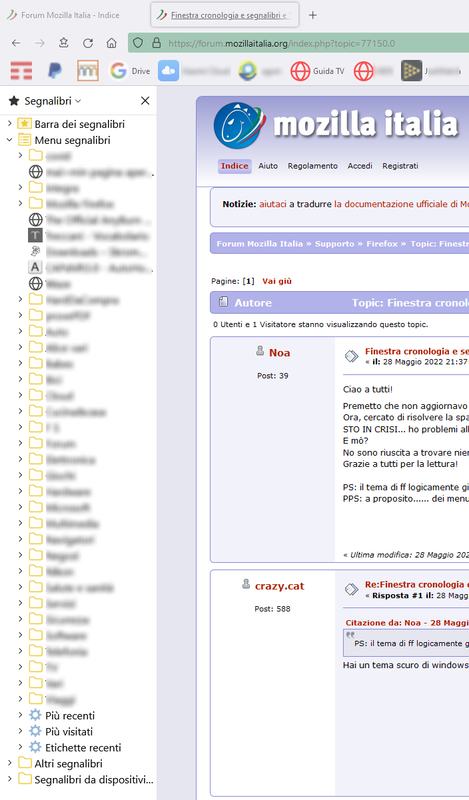Open the Indice forum menu item

click(x=235, y=166)
